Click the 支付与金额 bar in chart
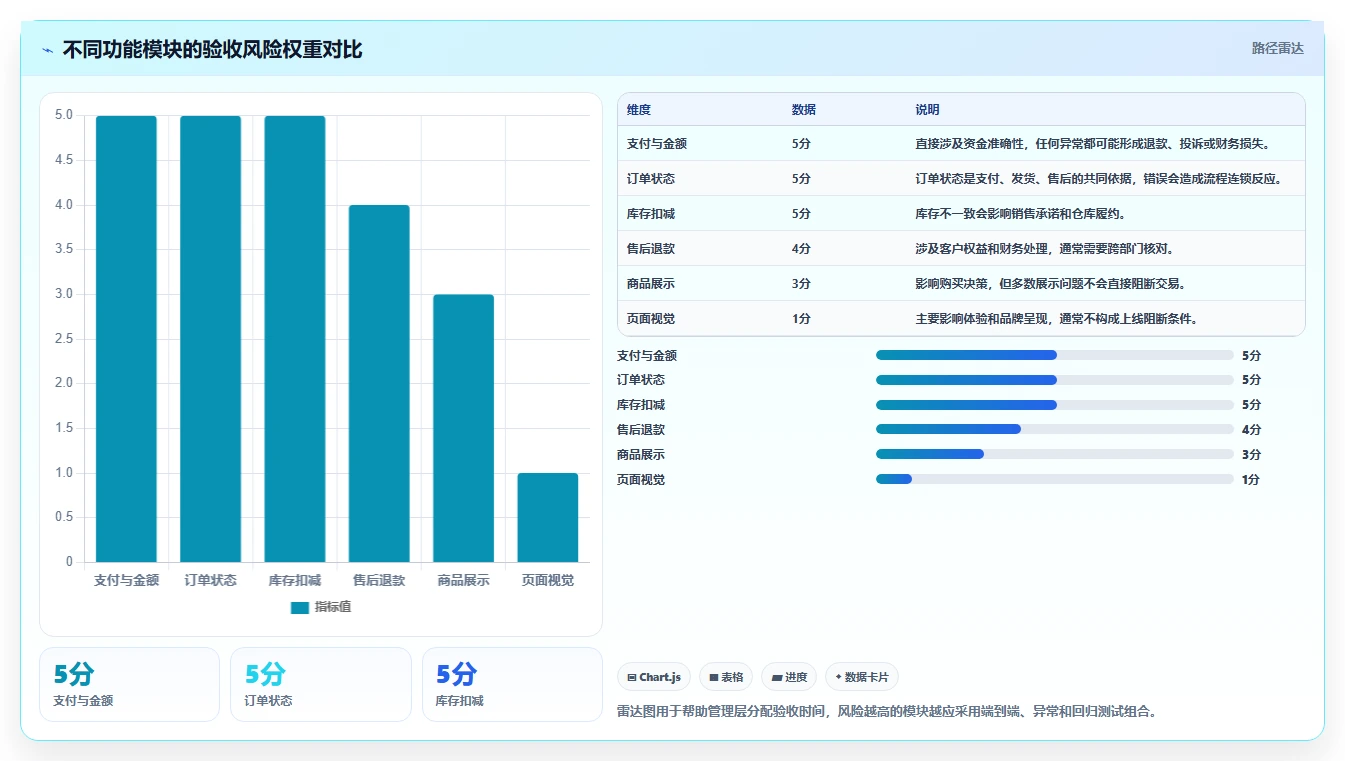1345x761 pixels. point(126,339)
